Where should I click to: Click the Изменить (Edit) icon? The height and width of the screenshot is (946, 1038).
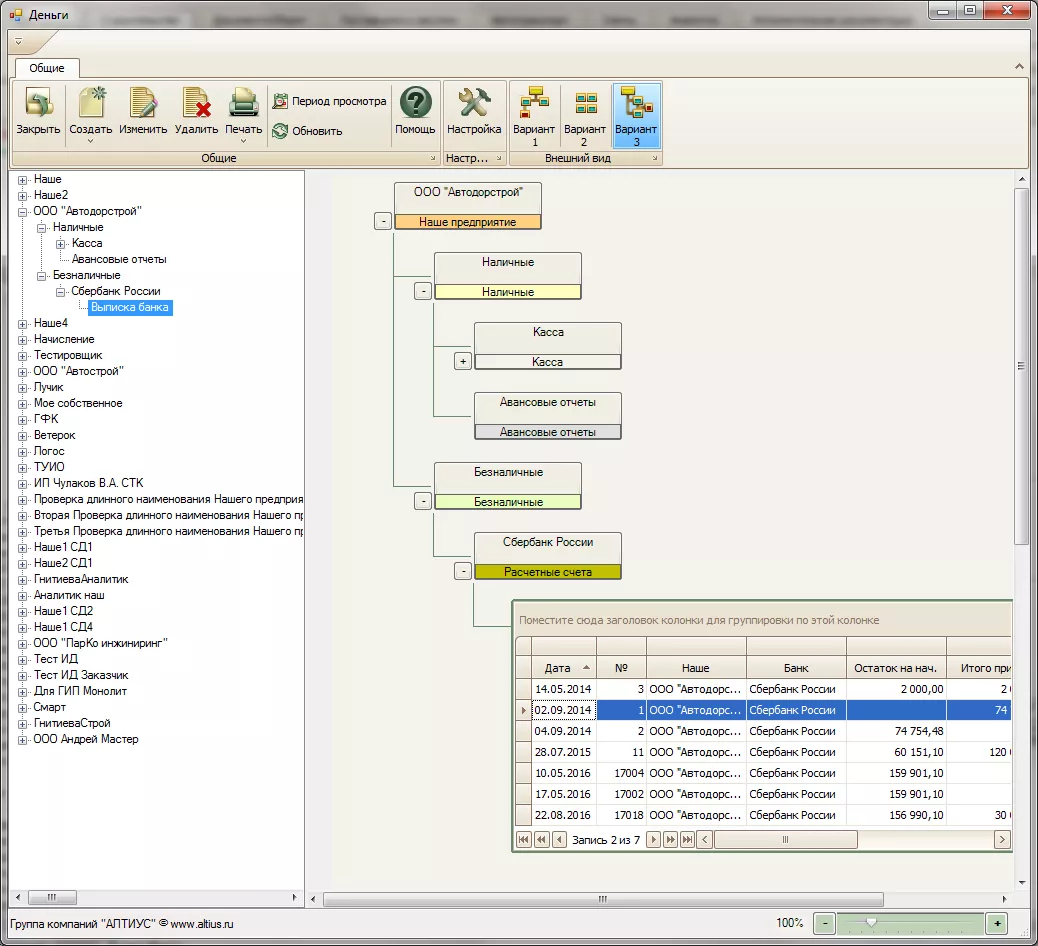click(143, 104)
